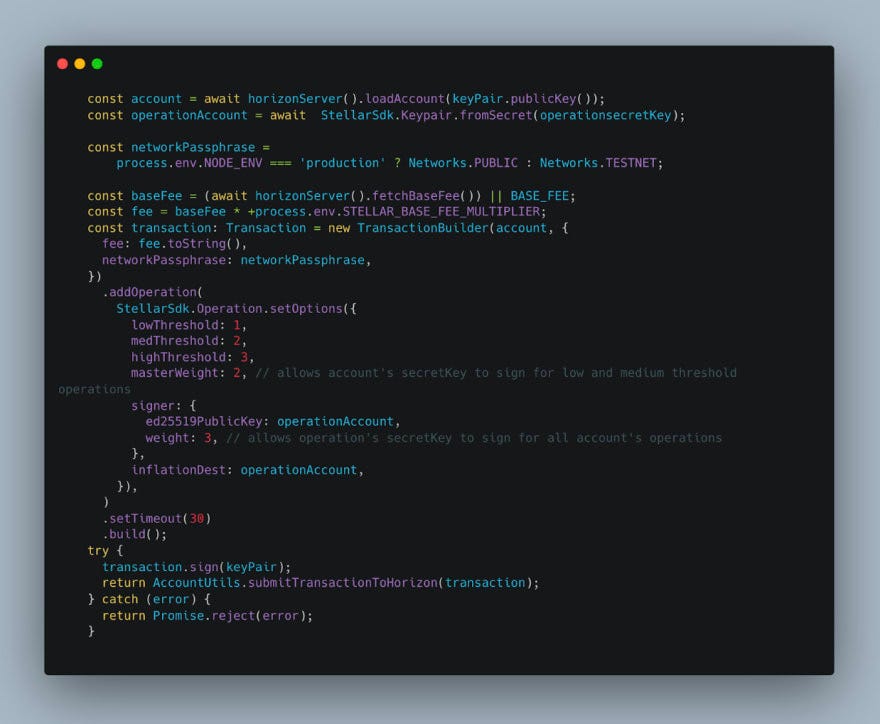Select Networks.TESTNET in the ternary
The height and width of the screenshot is (724, 880).
click(598, 163)
